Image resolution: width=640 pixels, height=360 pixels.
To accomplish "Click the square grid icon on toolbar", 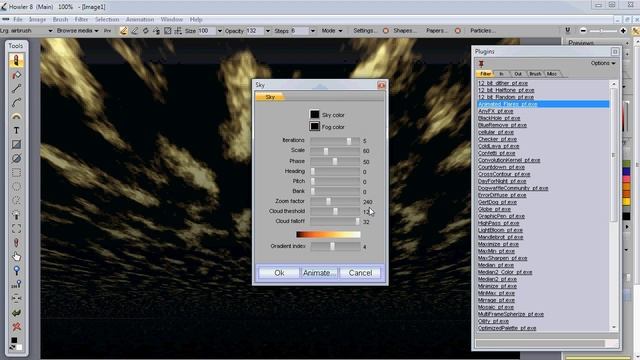I will click(167, 31).
